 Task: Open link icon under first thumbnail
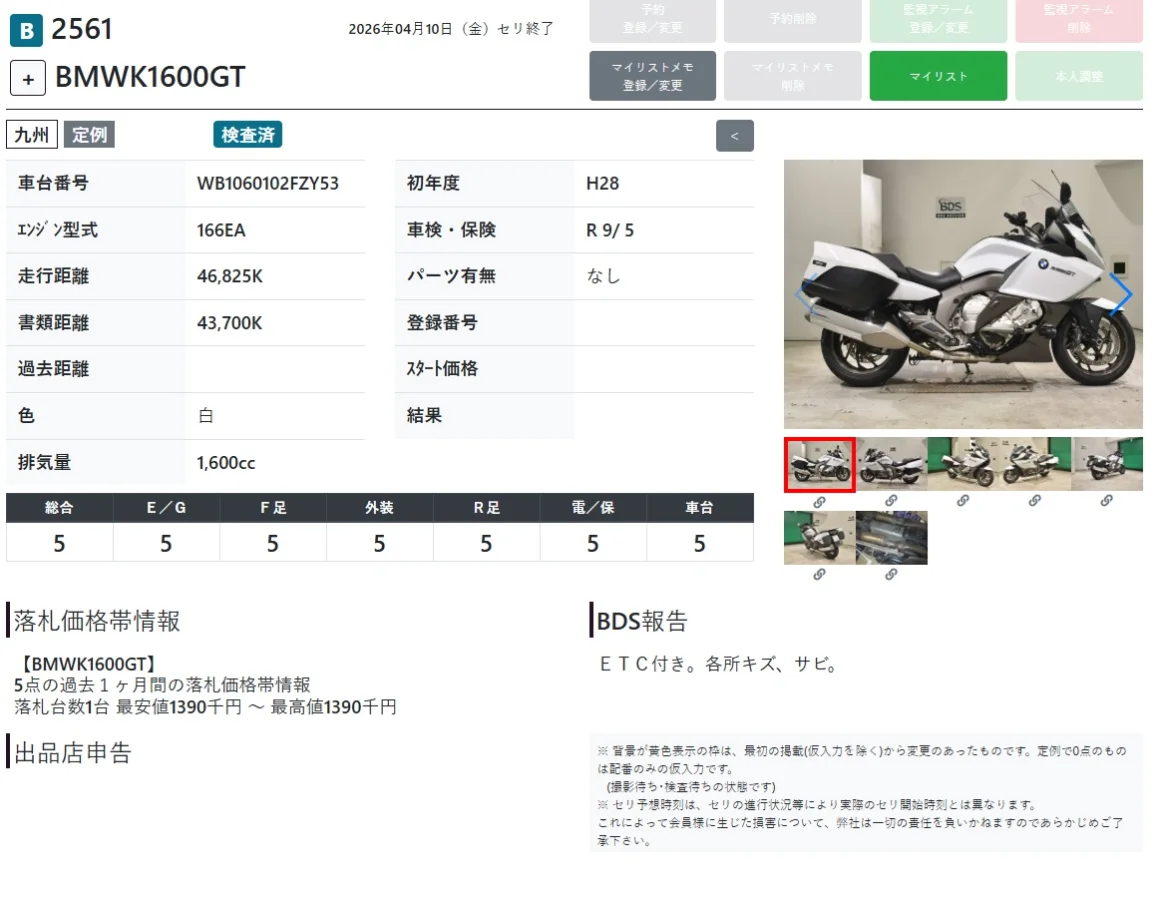819,502
